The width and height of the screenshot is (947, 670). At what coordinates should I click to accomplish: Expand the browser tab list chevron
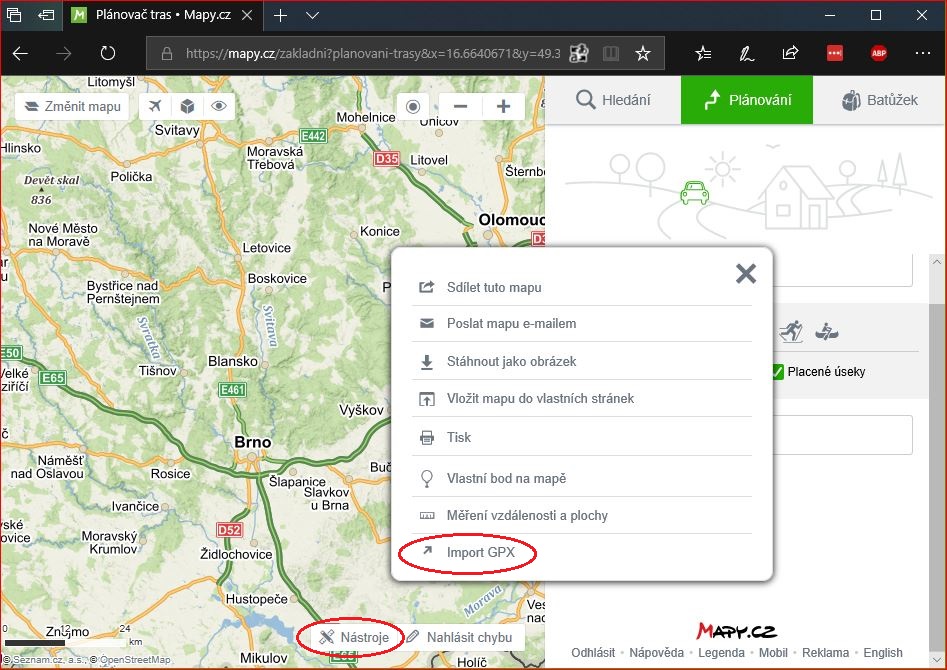pos(312,16)
